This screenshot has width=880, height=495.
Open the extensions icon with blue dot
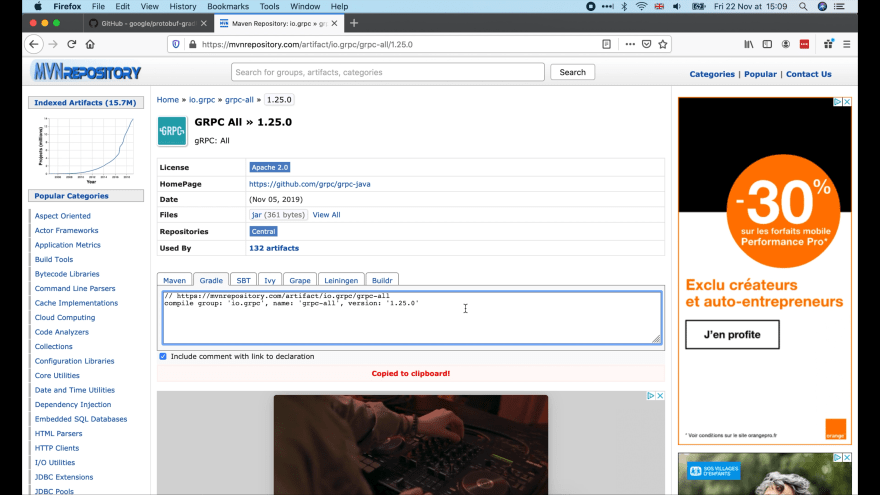coord(828,44)
